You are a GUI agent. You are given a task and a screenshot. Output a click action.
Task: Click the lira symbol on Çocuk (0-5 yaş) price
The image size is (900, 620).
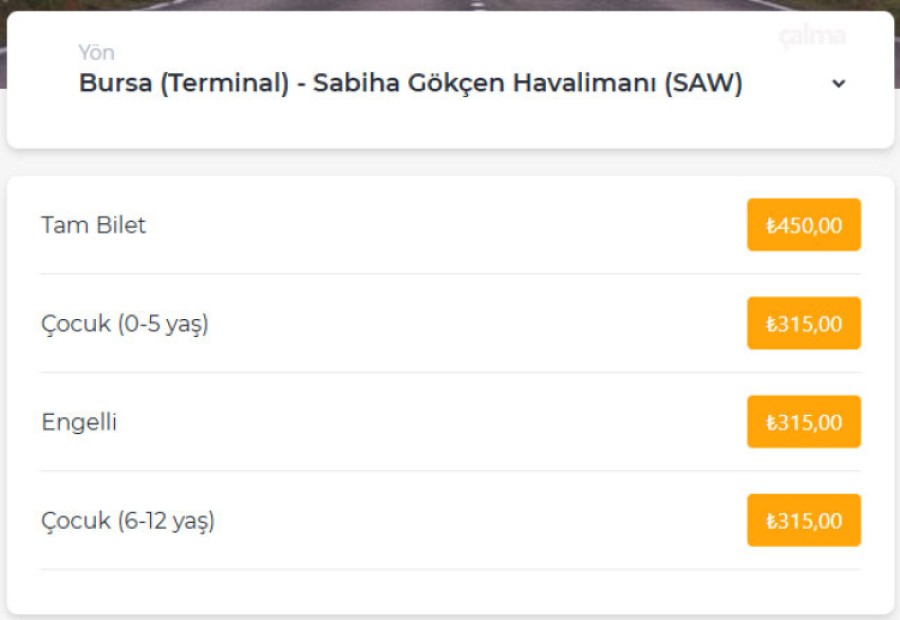[x=771, y=324]
